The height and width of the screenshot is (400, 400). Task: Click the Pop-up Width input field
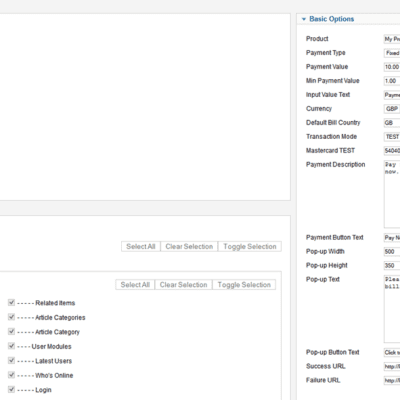click(x=392, y=252)
